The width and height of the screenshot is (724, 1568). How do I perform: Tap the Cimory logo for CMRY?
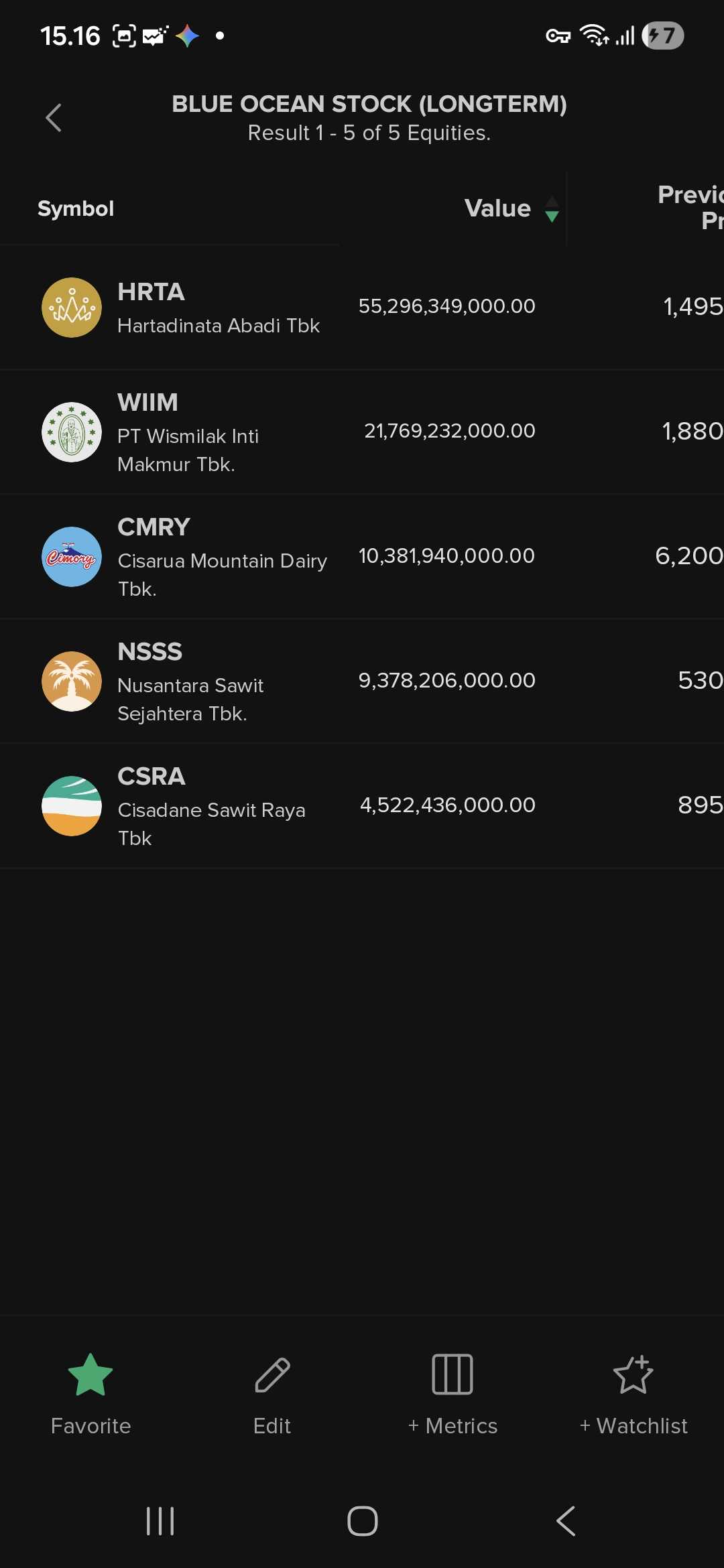(72, 557)
